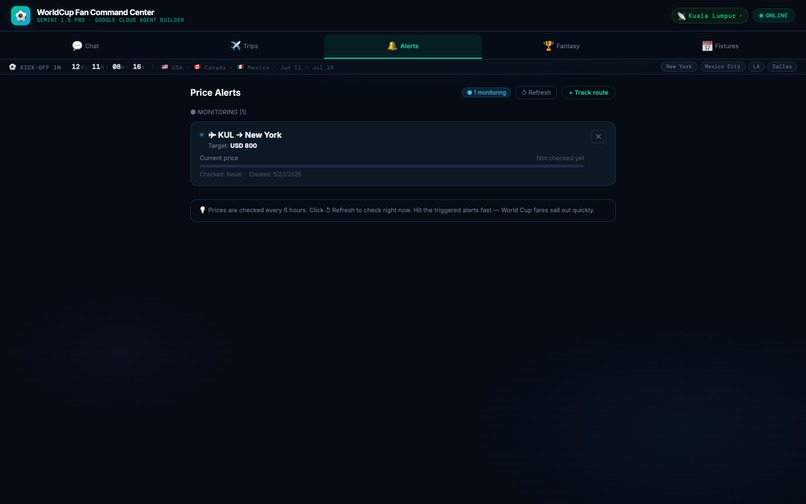The image size is (806, 504).
Task: Click the Price Alerts heading
Action: (x=215, y=93)
